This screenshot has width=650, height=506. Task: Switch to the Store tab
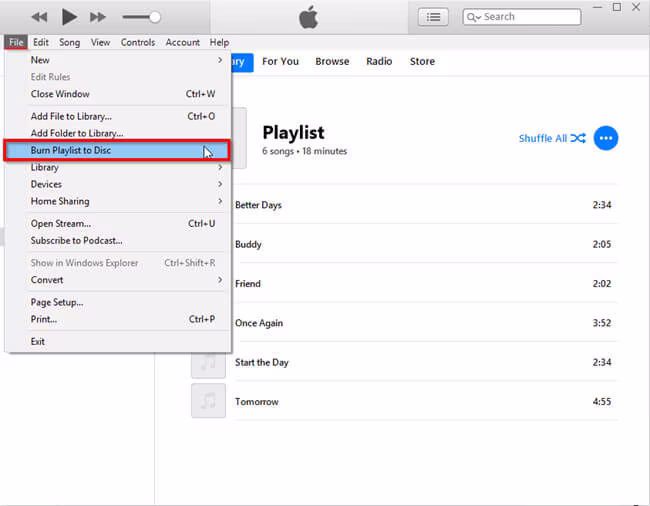pos(422,61)
